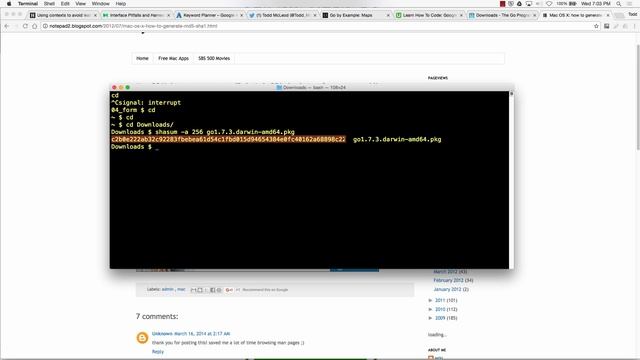Viewport: 640px width, 360px height.
Task: Switch to the Using contexts to avoid tab
Action: click(63, 15)
